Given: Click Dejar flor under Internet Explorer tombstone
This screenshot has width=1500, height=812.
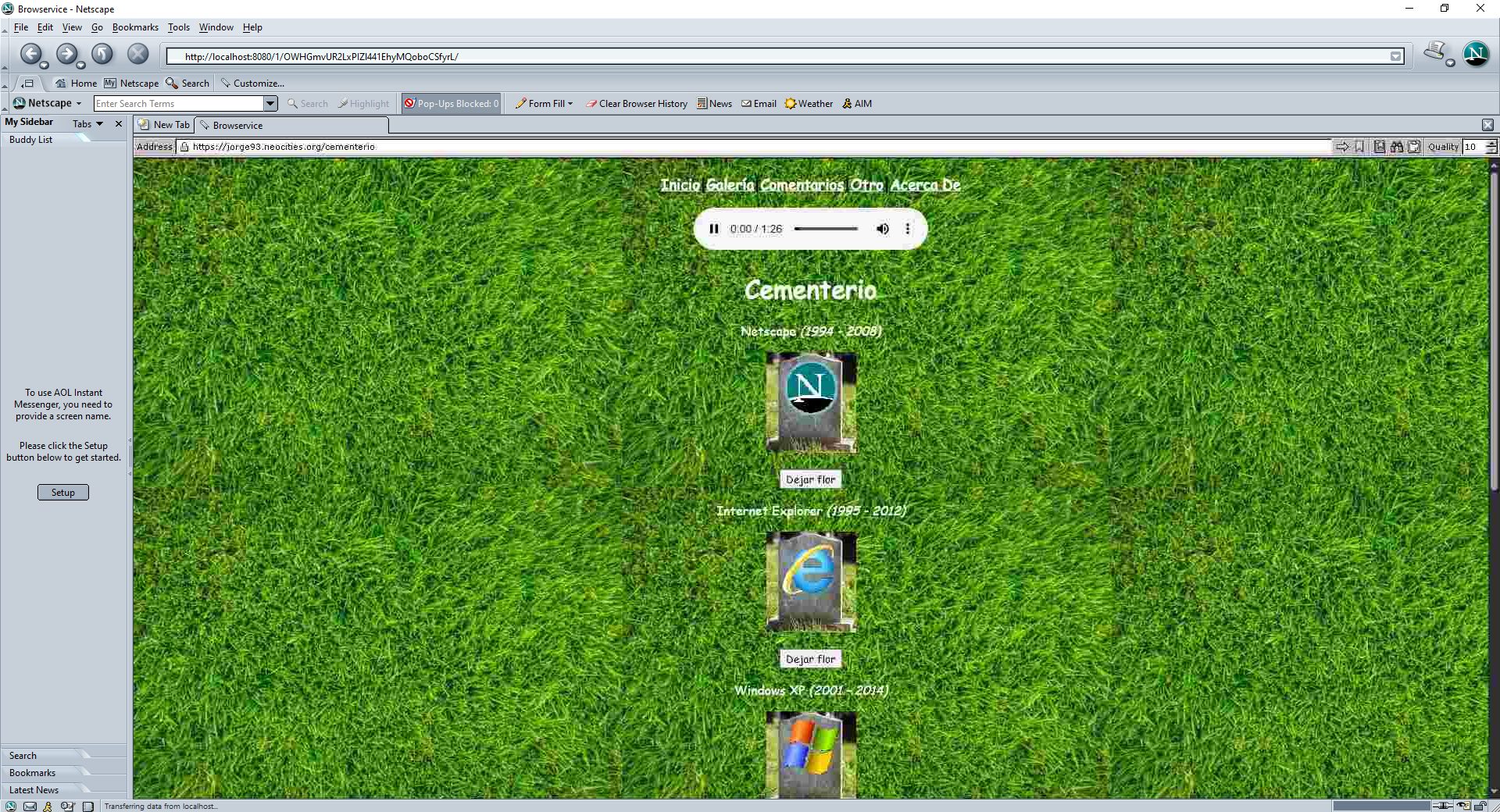Looking at the screenshot, I should [810, 659].
